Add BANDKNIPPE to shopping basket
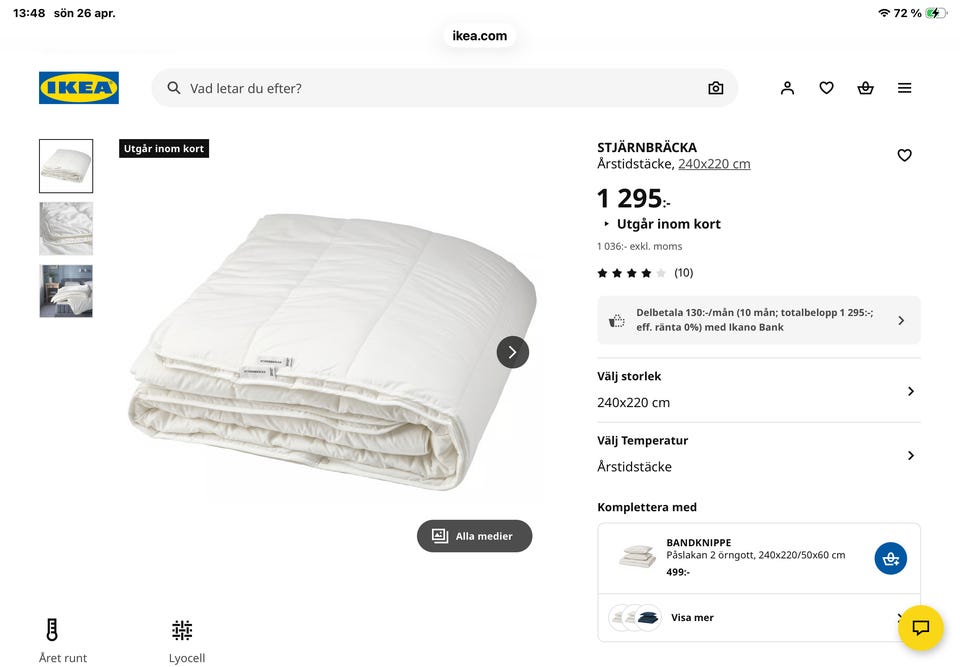Image resolution: width=960 pixels, height=667 pixels. coord(890,559)
